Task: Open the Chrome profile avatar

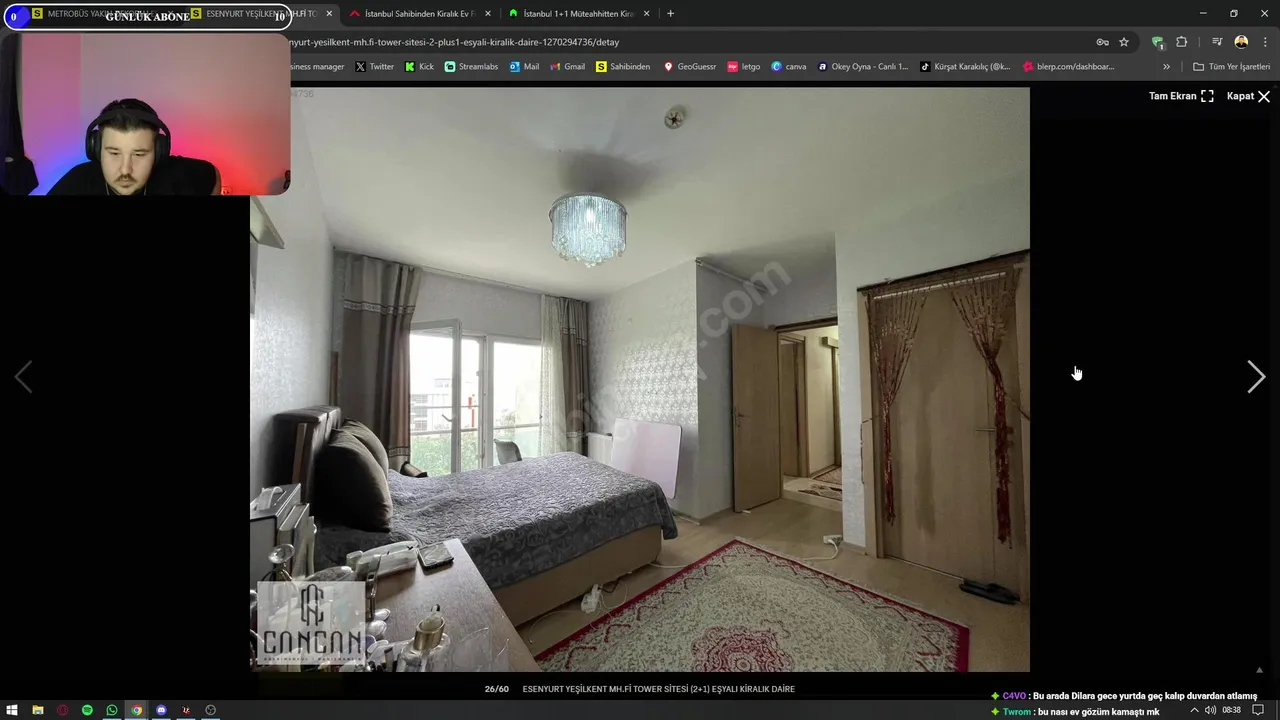Action: pyautogui.click(x=1241, y=42)
